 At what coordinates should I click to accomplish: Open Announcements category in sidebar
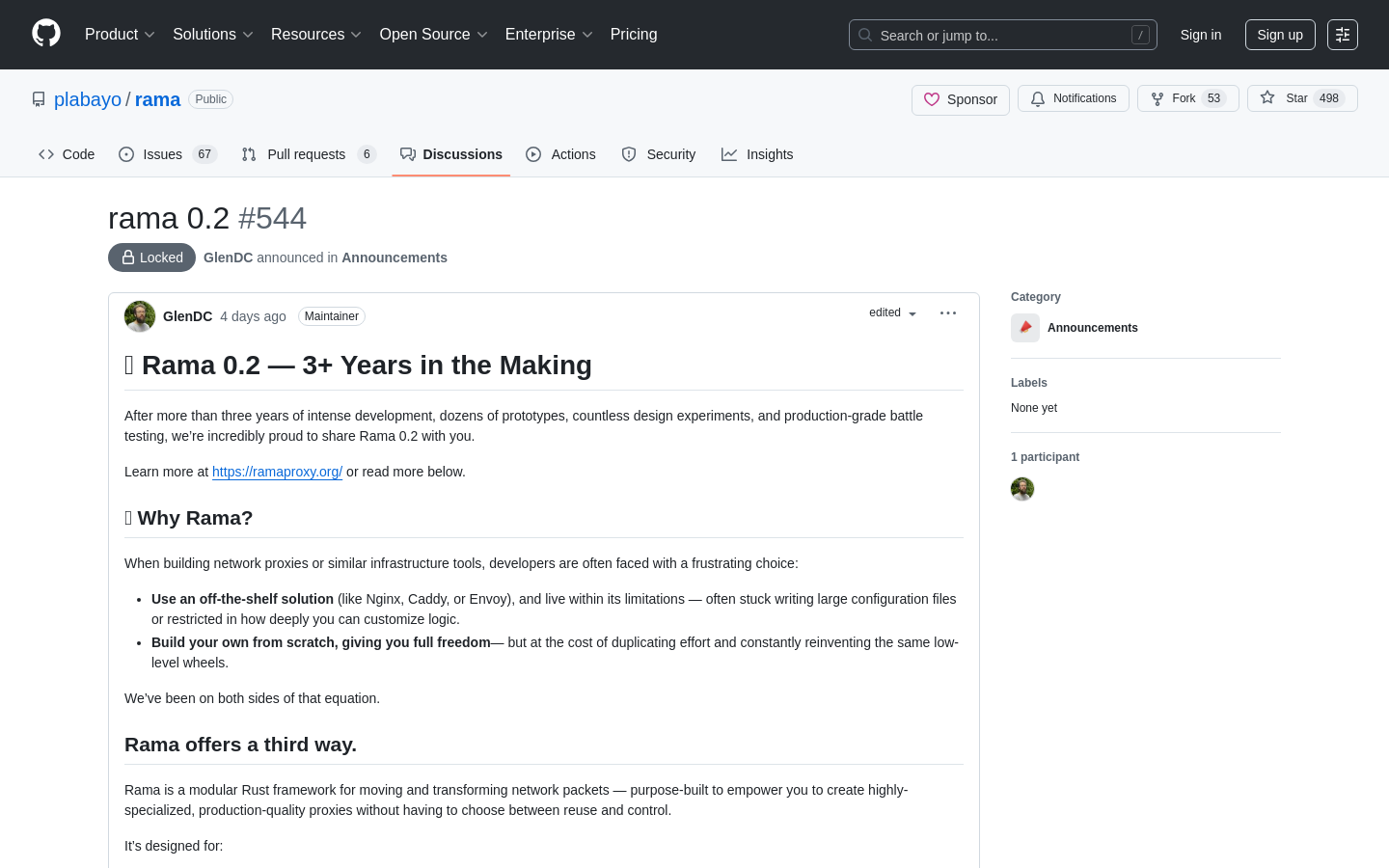click(1093, 328)
